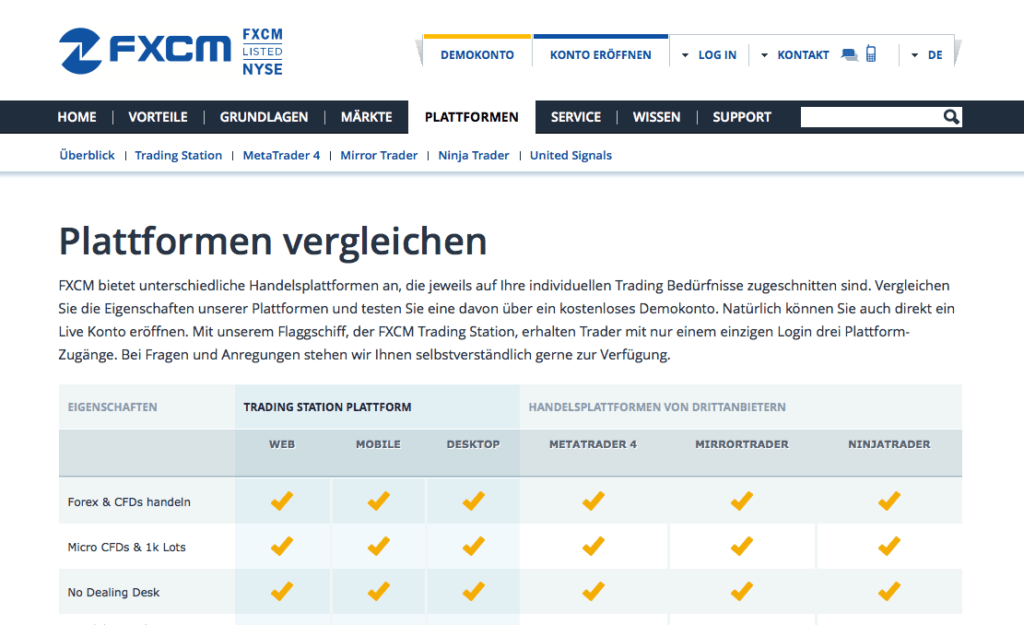Click into the site search field
The height and width of the screenshot is (625, 1024).
[x=871, y=117]
